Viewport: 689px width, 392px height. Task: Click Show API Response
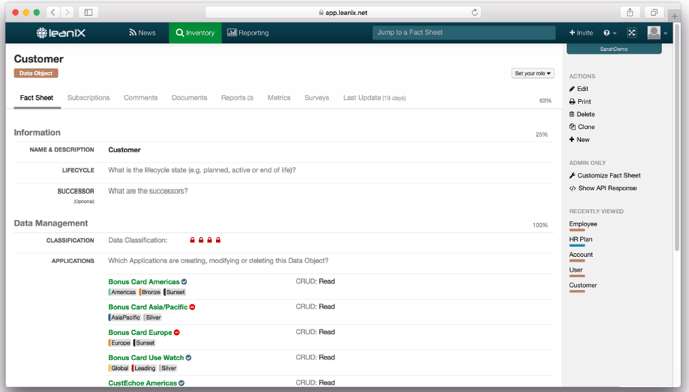pos(603,188)
